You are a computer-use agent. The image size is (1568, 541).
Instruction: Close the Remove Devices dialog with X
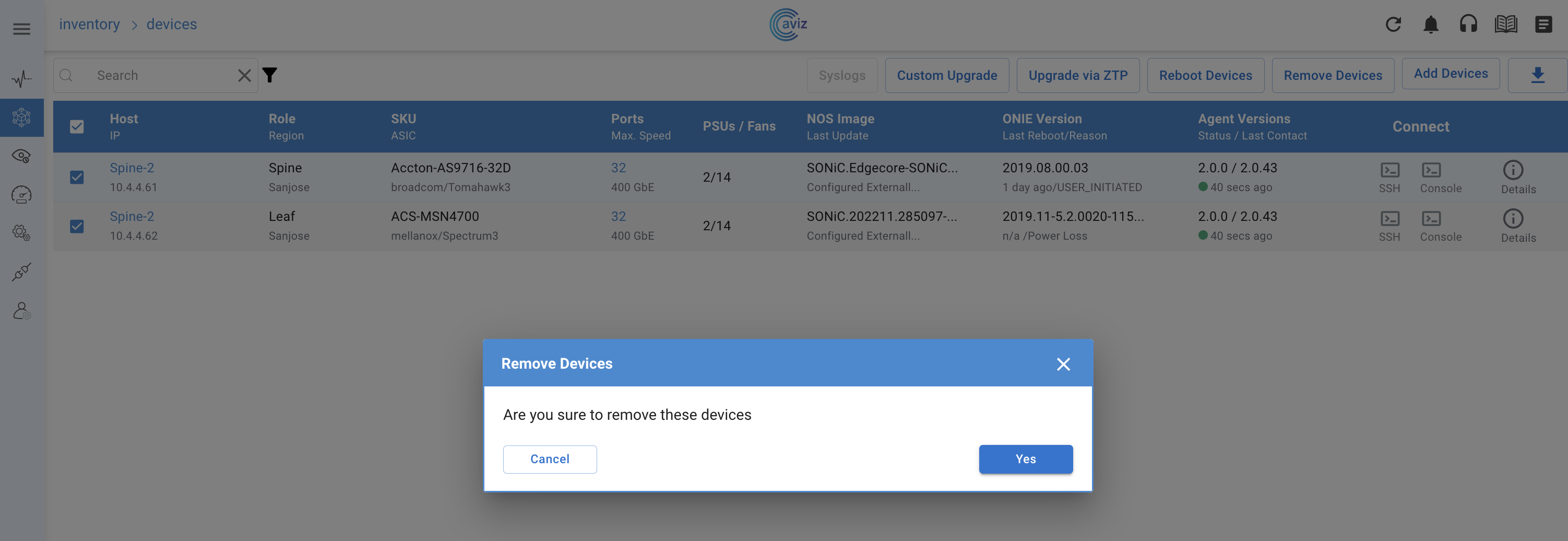tap(1063, 363)
